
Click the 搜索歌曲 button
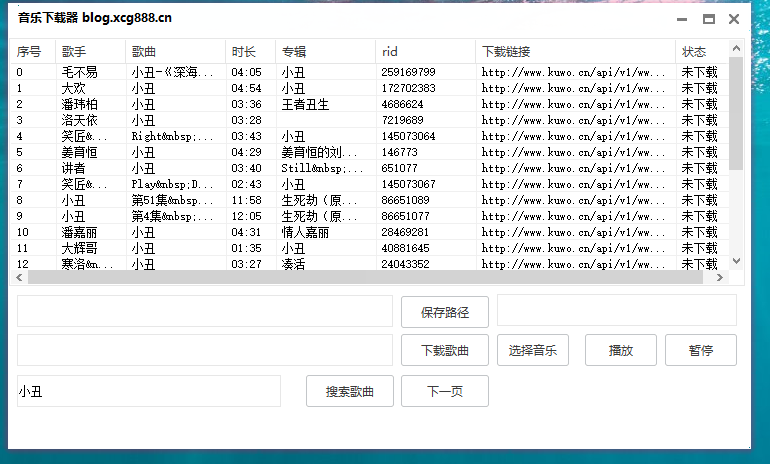tap(350, 391)
